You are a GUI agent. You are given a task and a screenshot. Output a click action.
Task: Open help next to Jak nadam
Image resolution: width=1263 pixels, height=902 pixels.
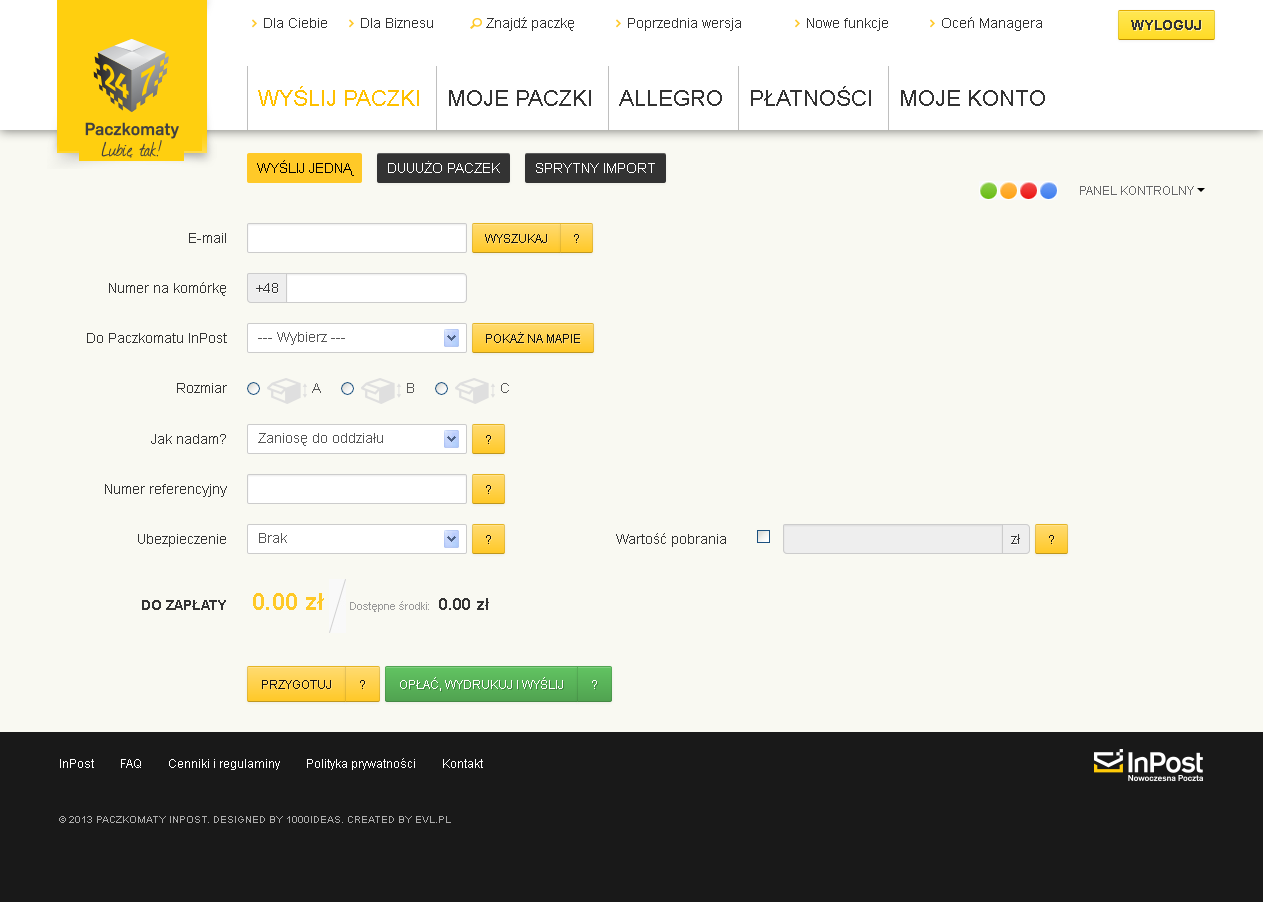tap(488, 439)
